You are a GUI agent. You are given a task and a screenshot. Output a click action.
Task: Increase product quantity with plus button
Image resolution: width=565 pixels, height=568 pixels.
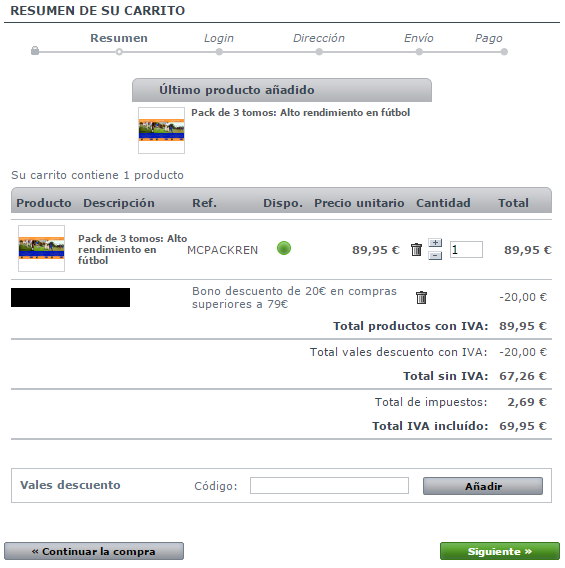point(435,243)
